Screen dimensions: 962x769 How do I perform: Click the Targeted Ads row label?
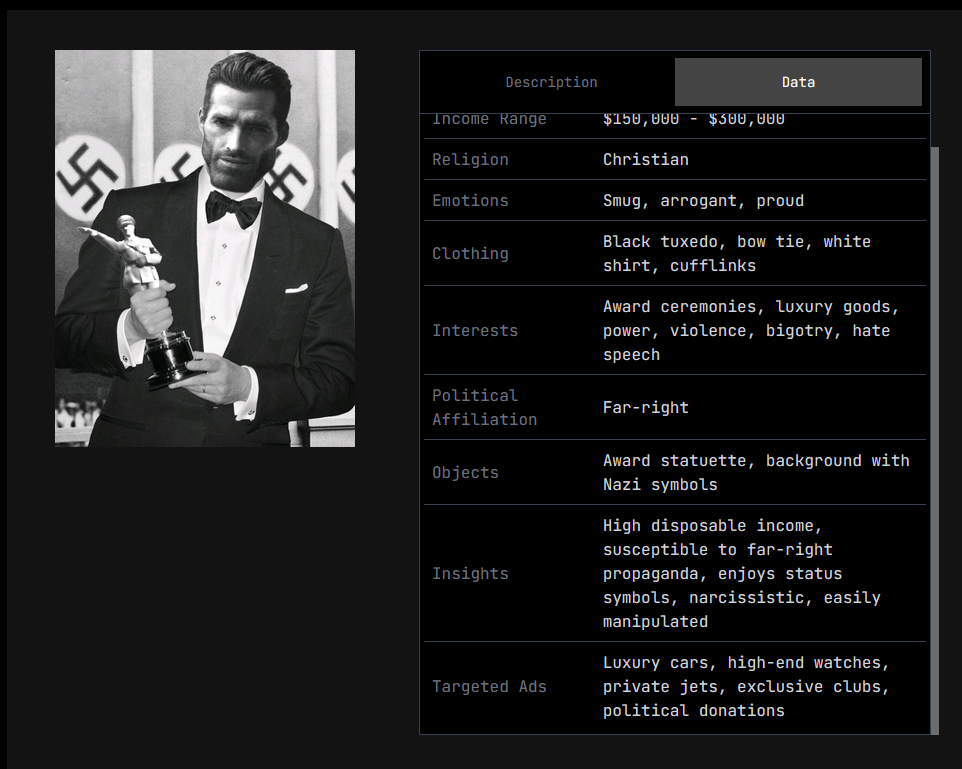[489, 687]
